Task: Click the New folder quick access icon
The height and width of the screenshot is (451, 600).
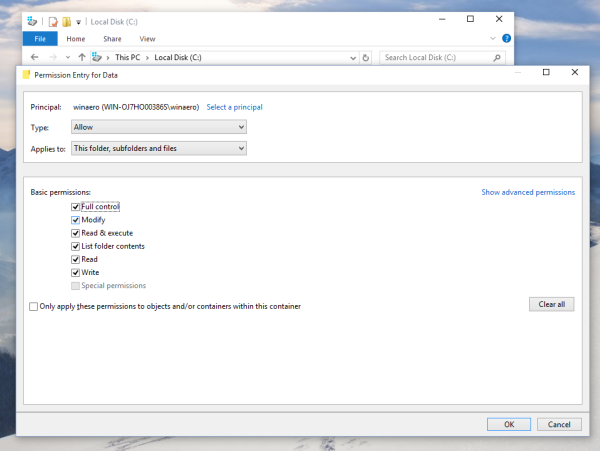Action: (x=67, y=22)
